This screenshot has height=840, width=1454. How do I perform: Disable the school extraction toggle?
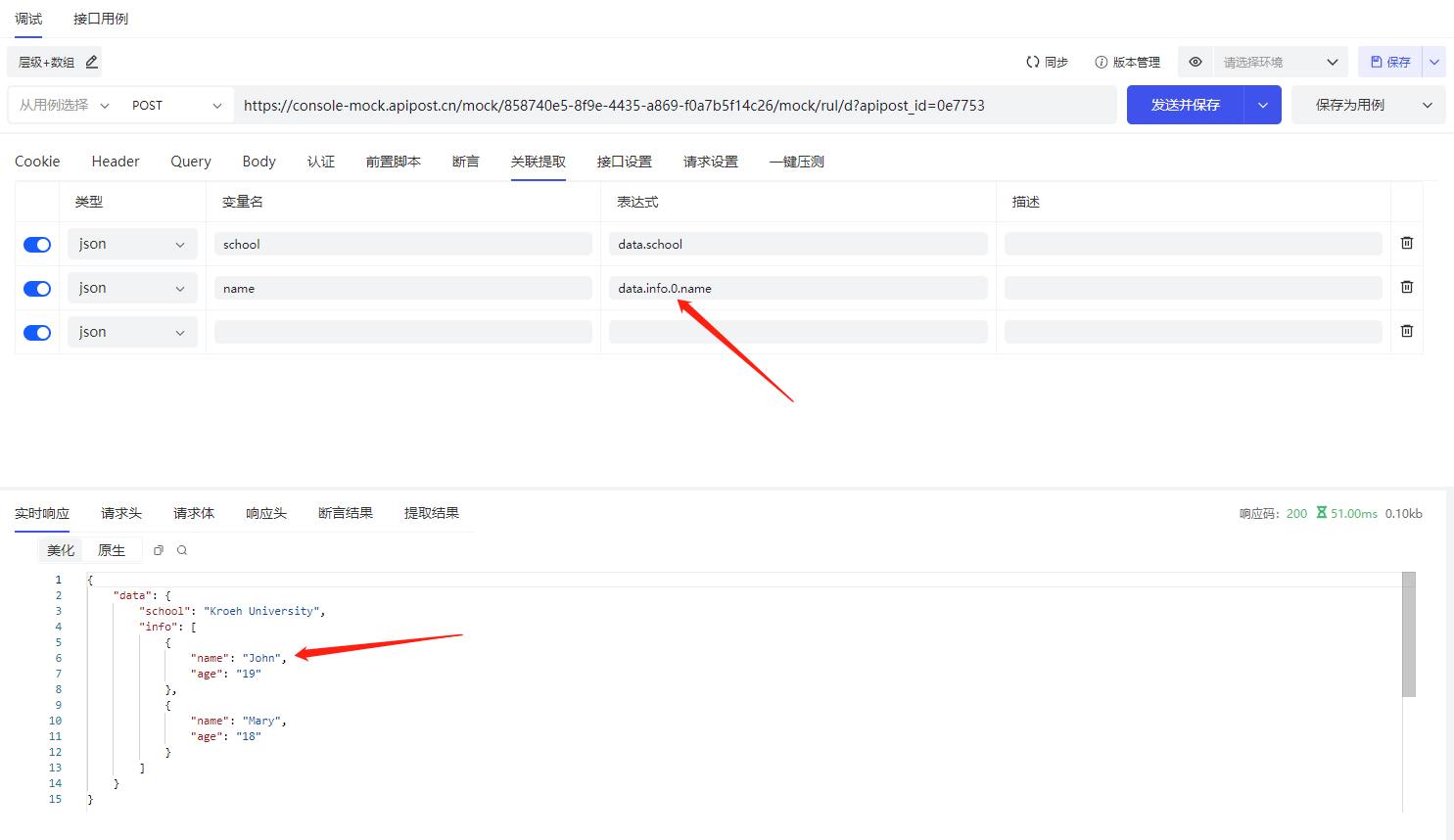click(x=37, y=245)
